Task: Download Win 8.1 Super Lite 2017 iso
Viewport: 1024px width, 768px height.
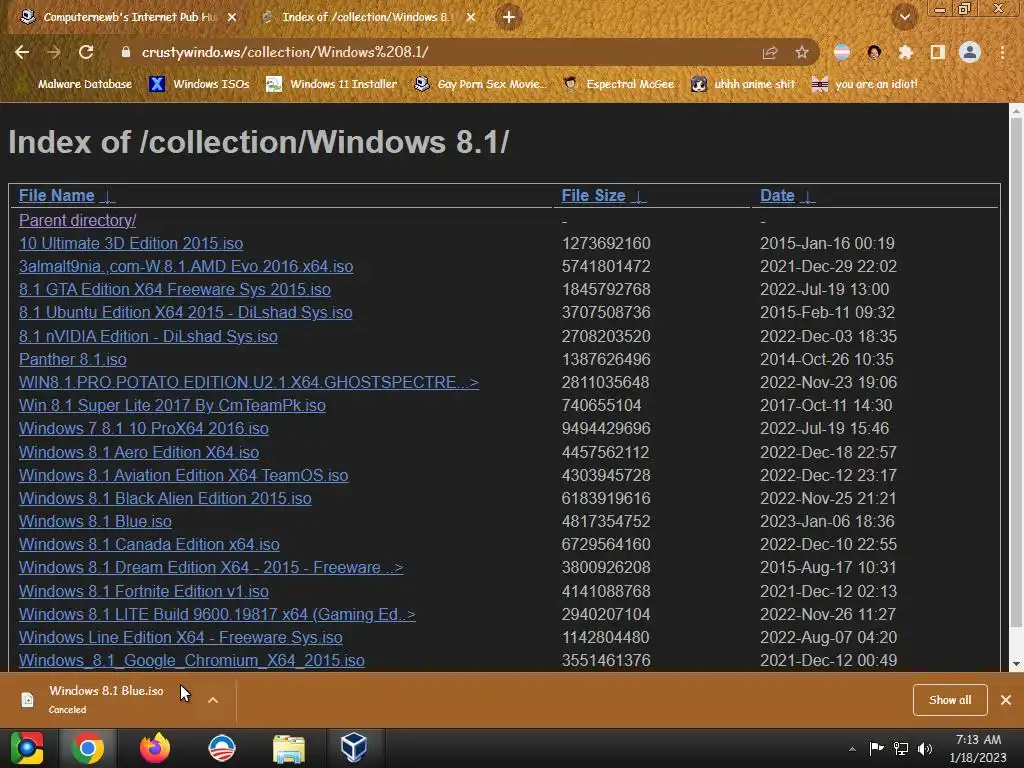Action: (172, 406)
